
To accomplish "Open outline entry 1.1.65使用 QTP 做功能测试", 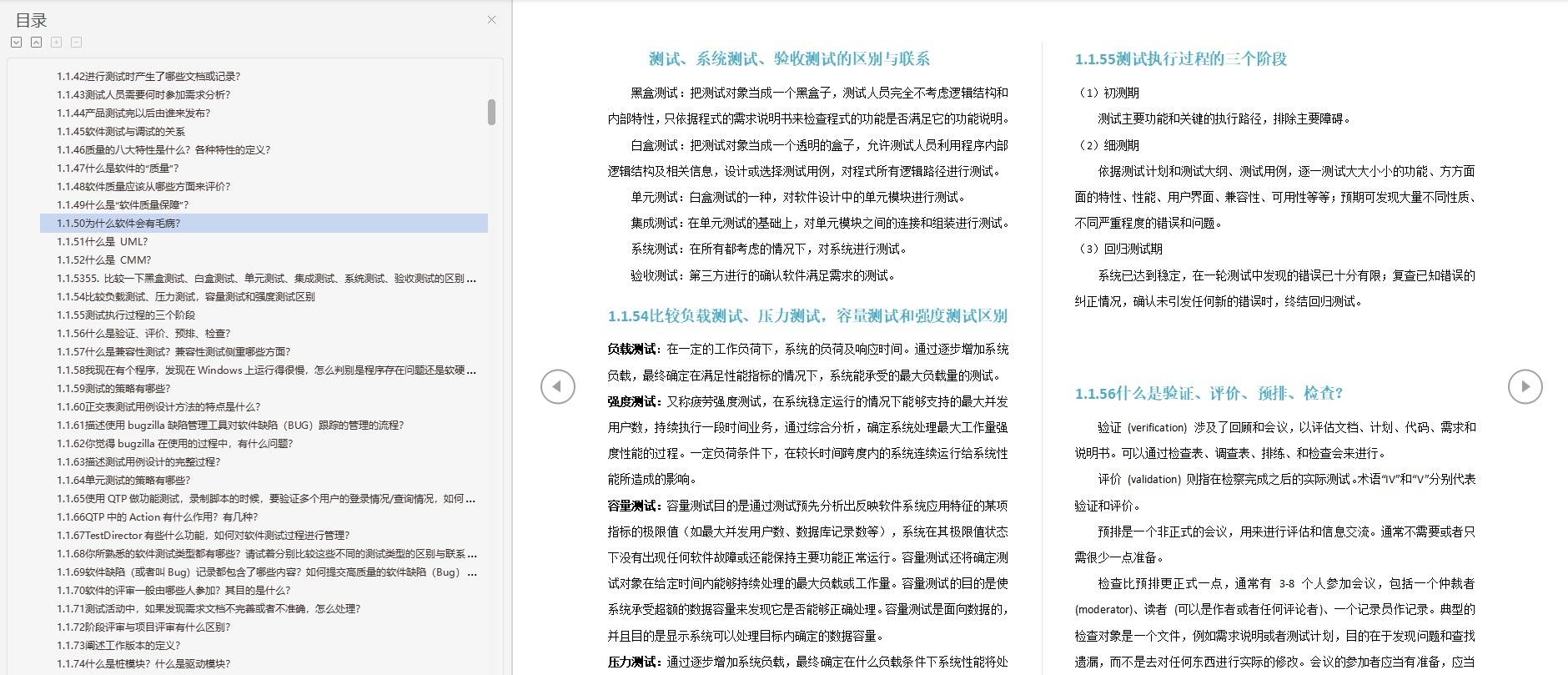I will coord(267,498).
